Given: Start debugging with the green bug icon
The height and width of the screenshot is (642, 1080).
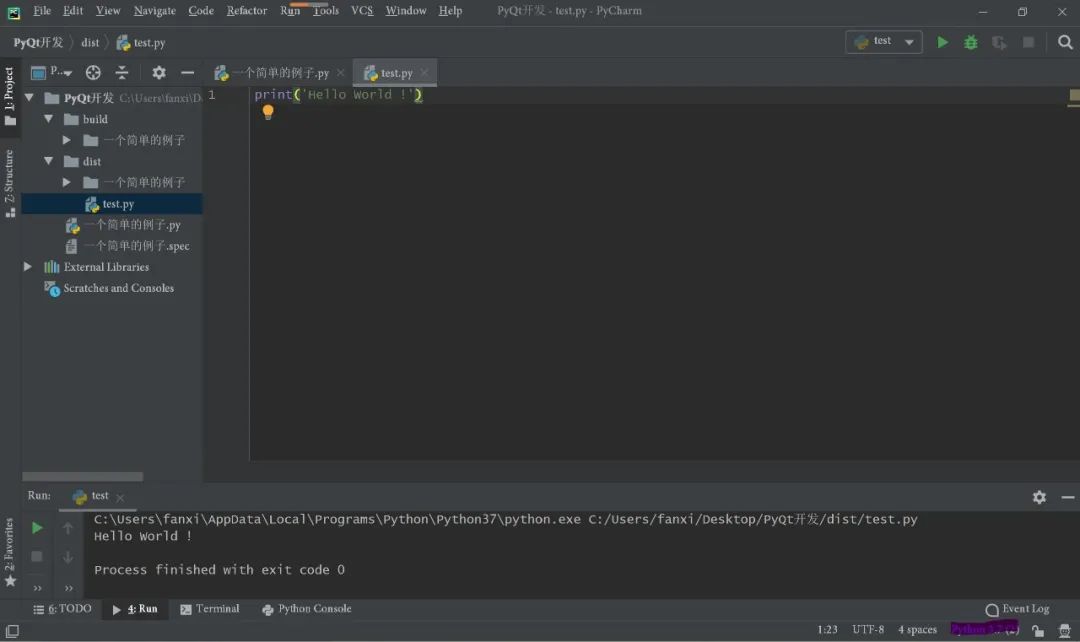Looking at the screenshot, I should [970, 43].
